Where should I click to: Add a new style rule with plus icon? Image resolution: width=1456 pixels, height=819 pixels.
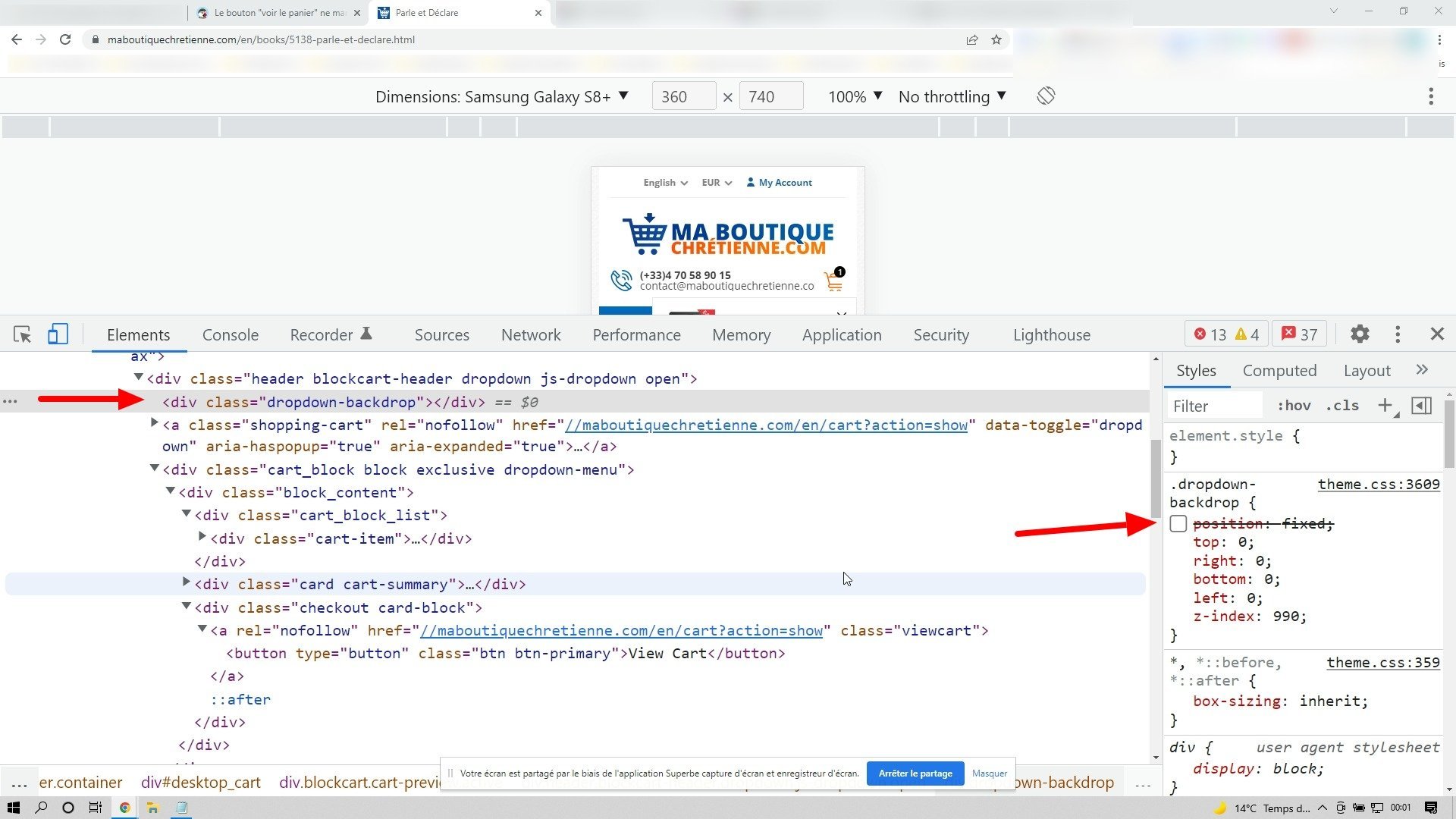pos(1385,406)
